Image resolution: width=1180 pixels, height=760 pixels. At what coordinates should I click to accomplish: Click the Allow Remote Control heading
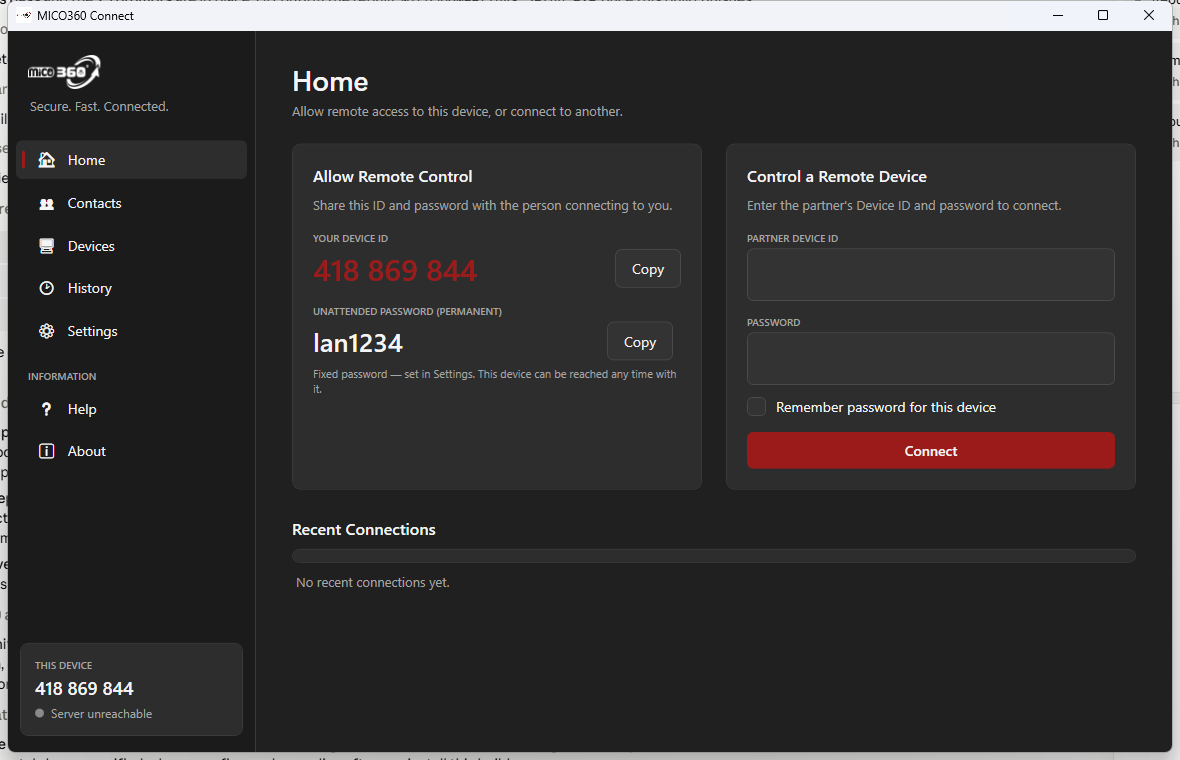[x=393, y=177]
